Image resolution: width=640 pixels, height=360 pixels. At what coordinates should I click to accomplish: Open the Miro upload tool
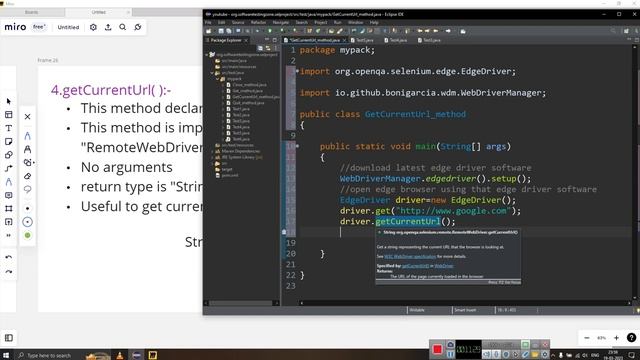[x=9, y=222]
